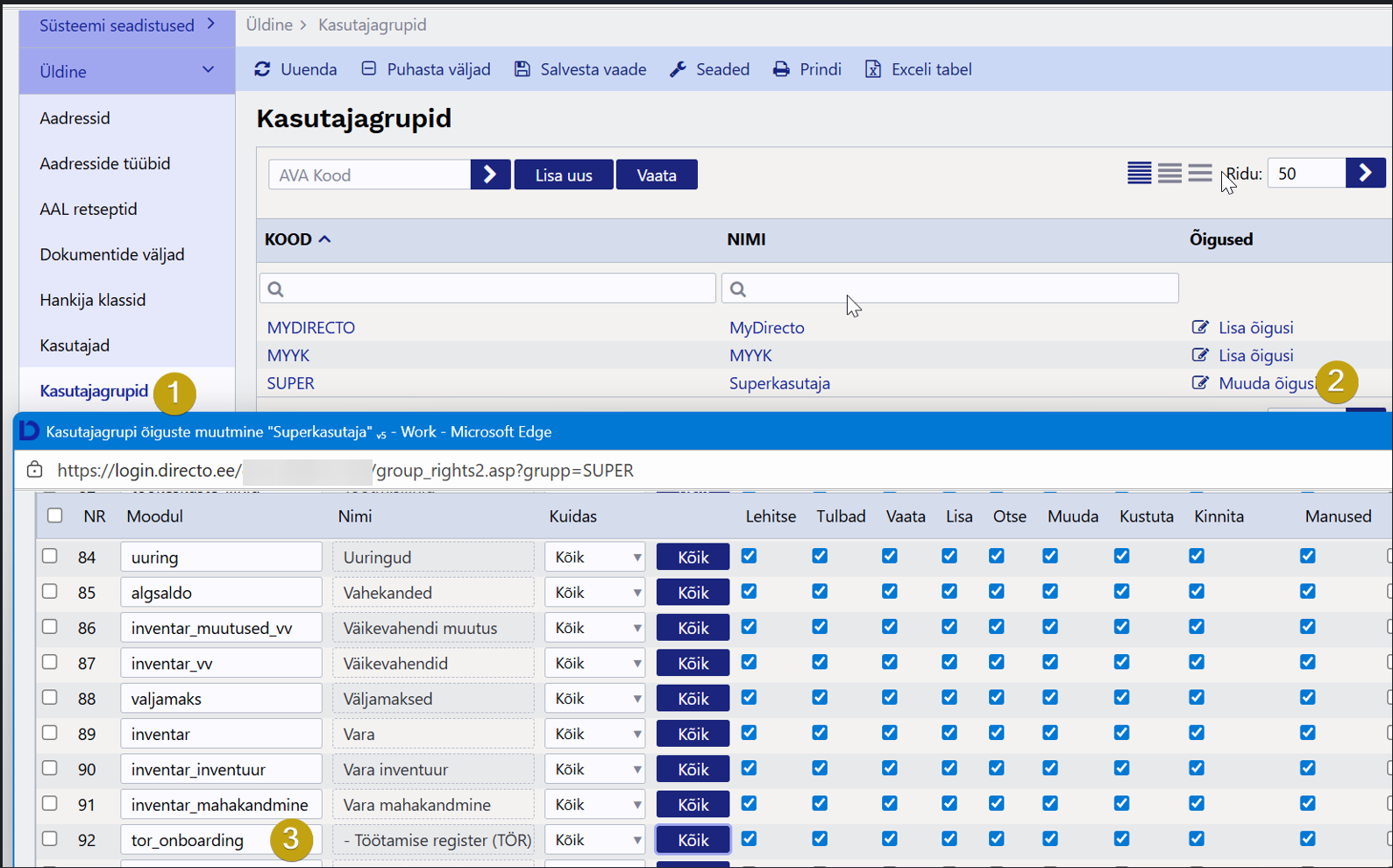This screenshot has height=868, width=1393.
Task: Click the NIMI column search field
Action: [949, 288]
